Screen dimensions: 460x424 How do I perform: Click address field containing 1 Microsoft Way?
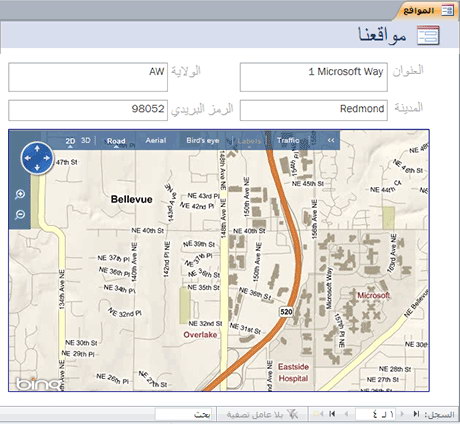tap(314, 77)
